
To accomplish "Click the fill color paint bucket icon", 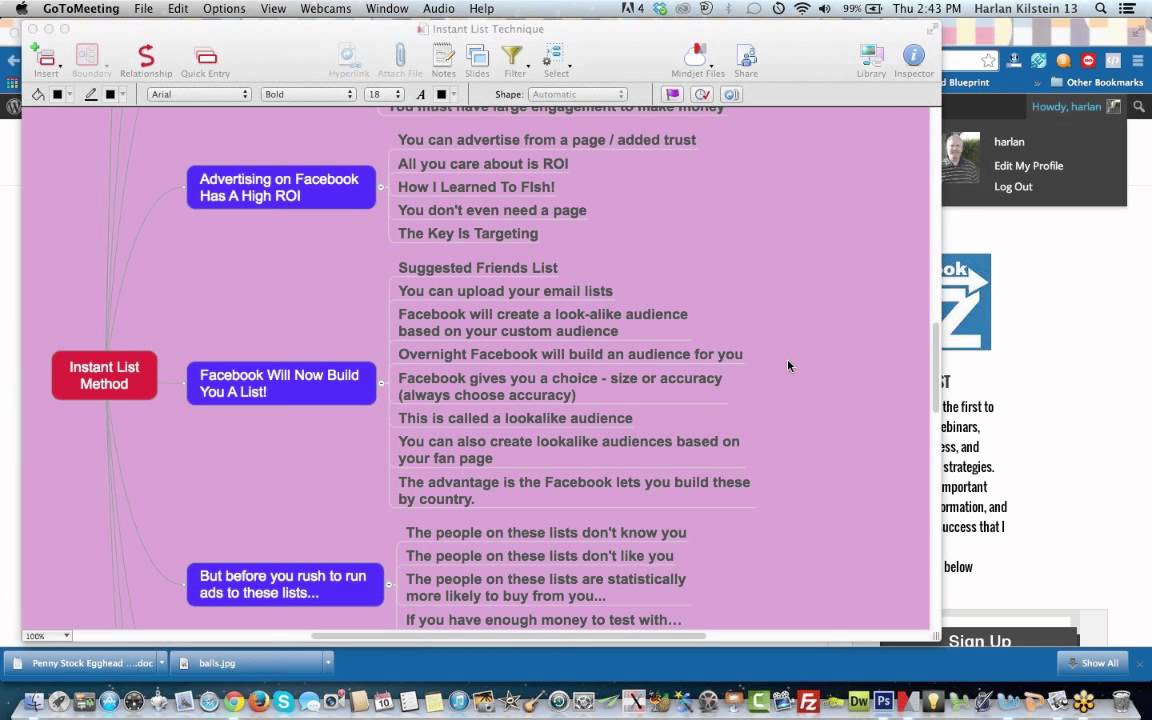I will (x=38, y=94).
